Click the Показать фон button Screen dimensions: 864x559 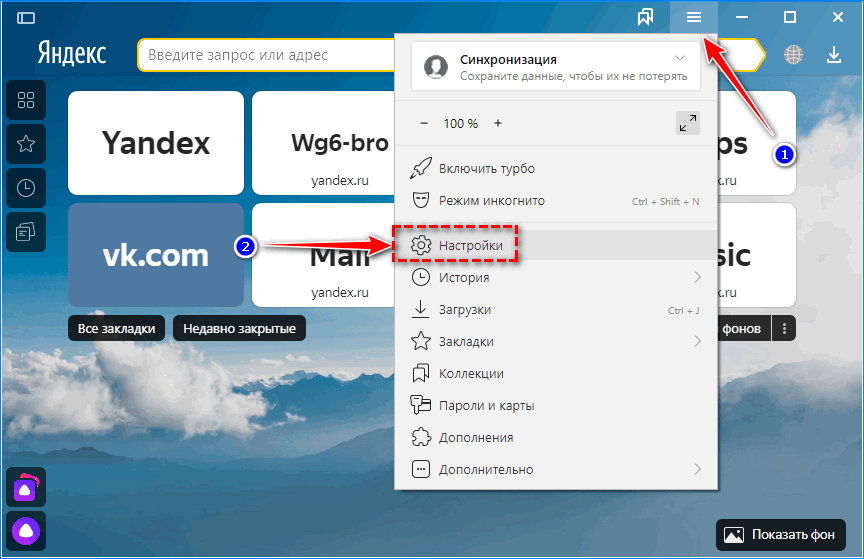click(x=780, y=534)
